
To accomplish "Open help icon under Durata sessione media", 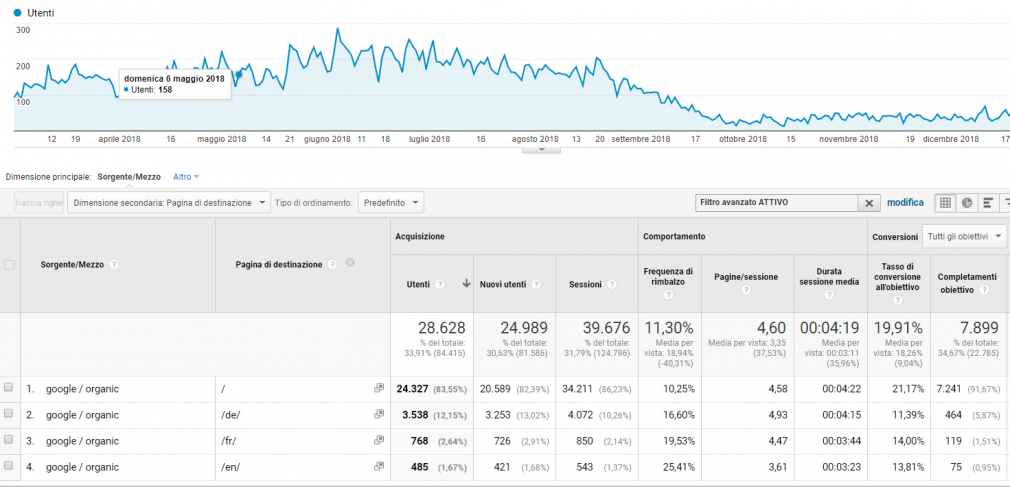I will (x=829, y=295).
